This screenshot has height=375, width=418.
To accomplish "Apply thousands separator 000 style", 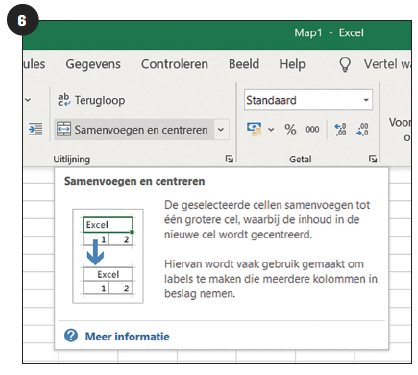I will click(312, 130).
